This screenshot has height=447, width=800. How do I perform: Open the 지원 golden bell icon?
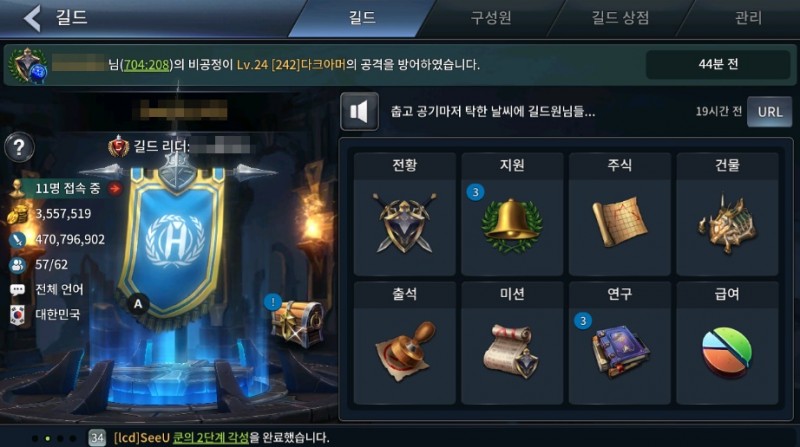click(512, 225)
